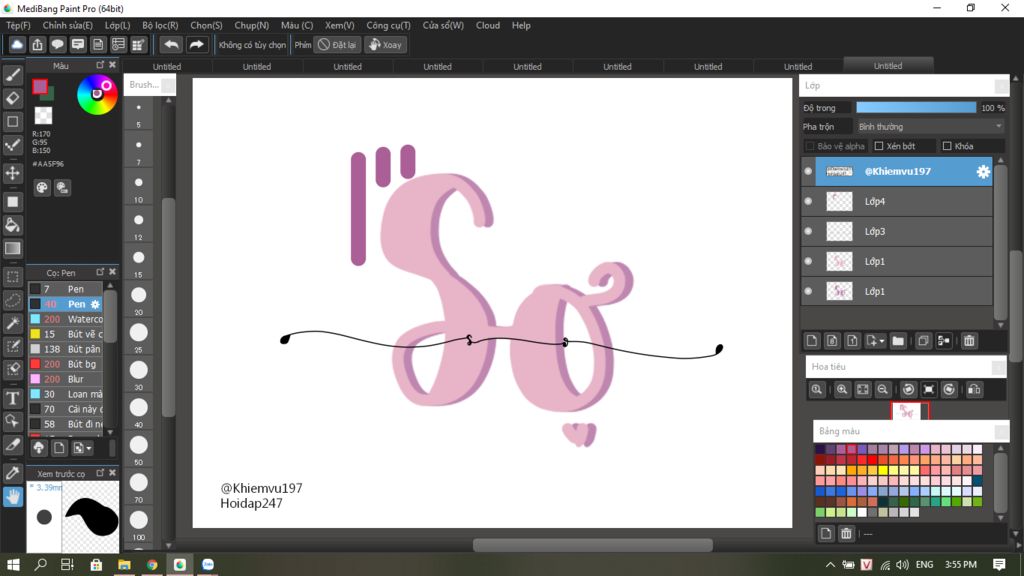Flip the view in navigator panel
This screenshot has height=576, width=1024.
tap(974, 390)
